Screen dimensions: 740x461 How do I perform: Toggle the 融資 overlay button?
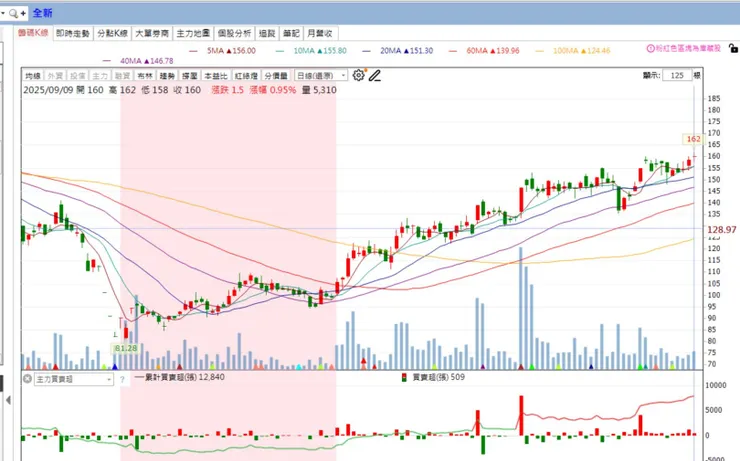coord(122,75)
